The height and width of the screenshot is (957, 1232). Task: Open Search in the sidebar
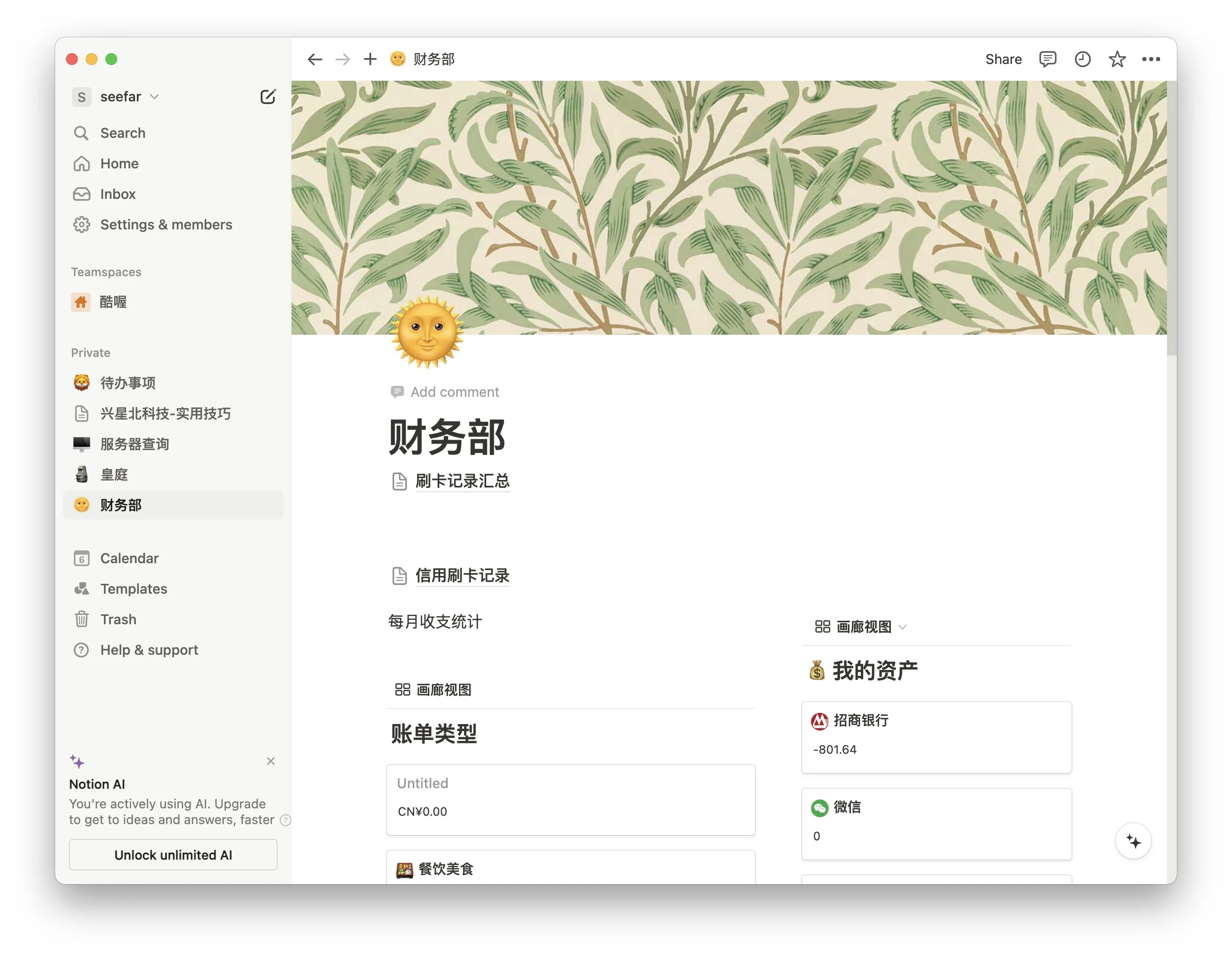174,133
